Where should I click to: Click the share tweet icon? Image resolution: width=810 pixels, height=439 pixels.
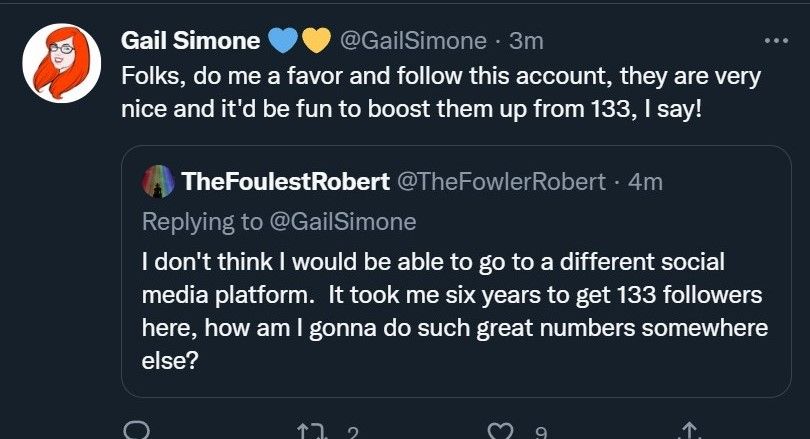pos(687,432)
